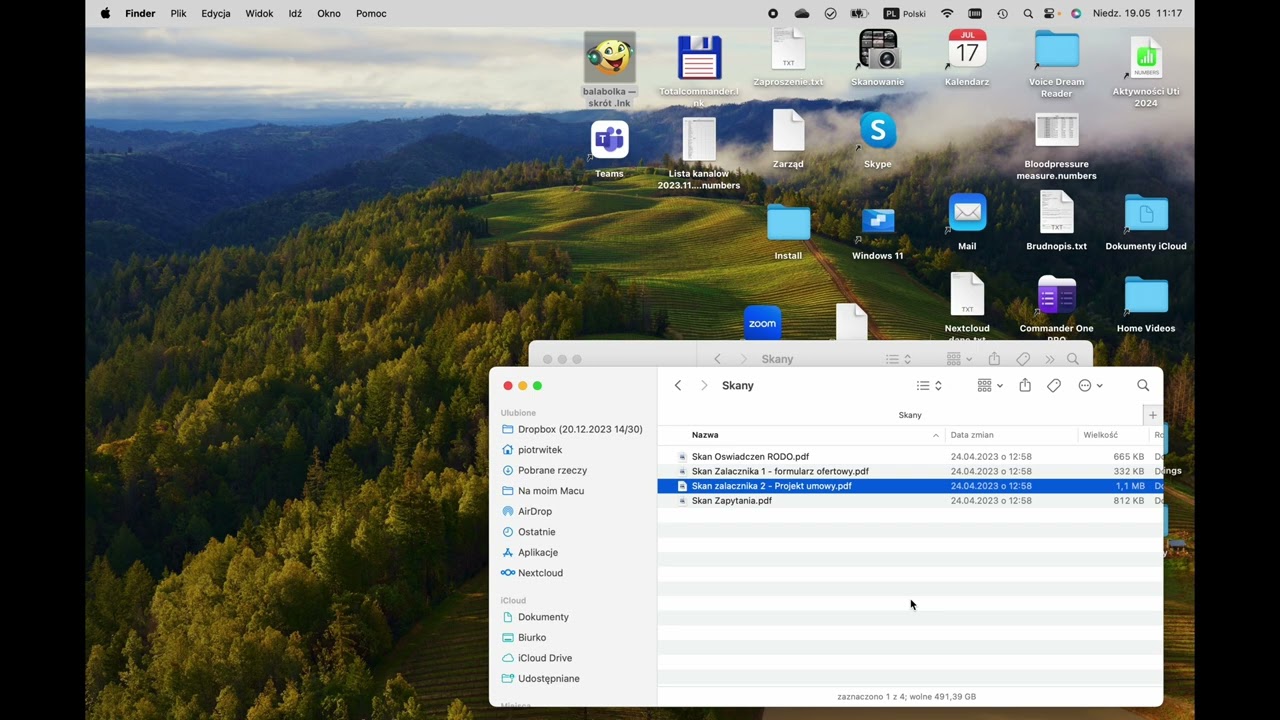1280x720 pixels.
Task: Open the Finder menu in menu bar
Action: point(140,13)
